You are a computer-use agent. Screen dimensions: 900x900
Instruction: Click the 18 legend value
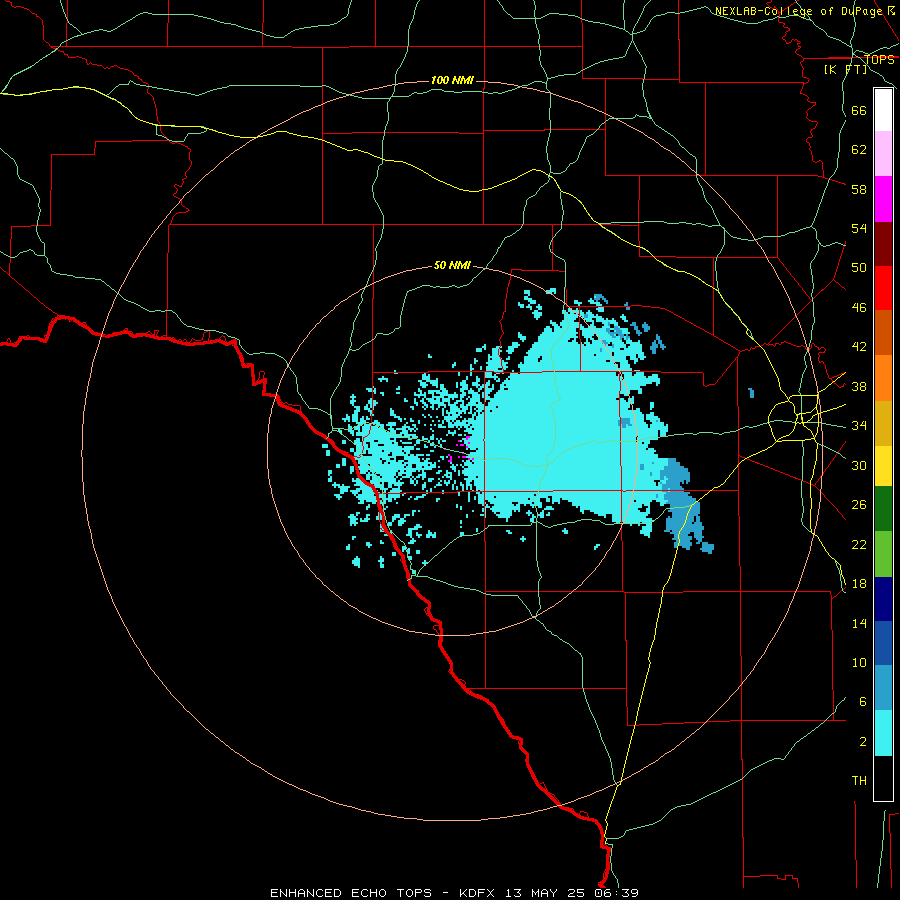coord(859,584)
